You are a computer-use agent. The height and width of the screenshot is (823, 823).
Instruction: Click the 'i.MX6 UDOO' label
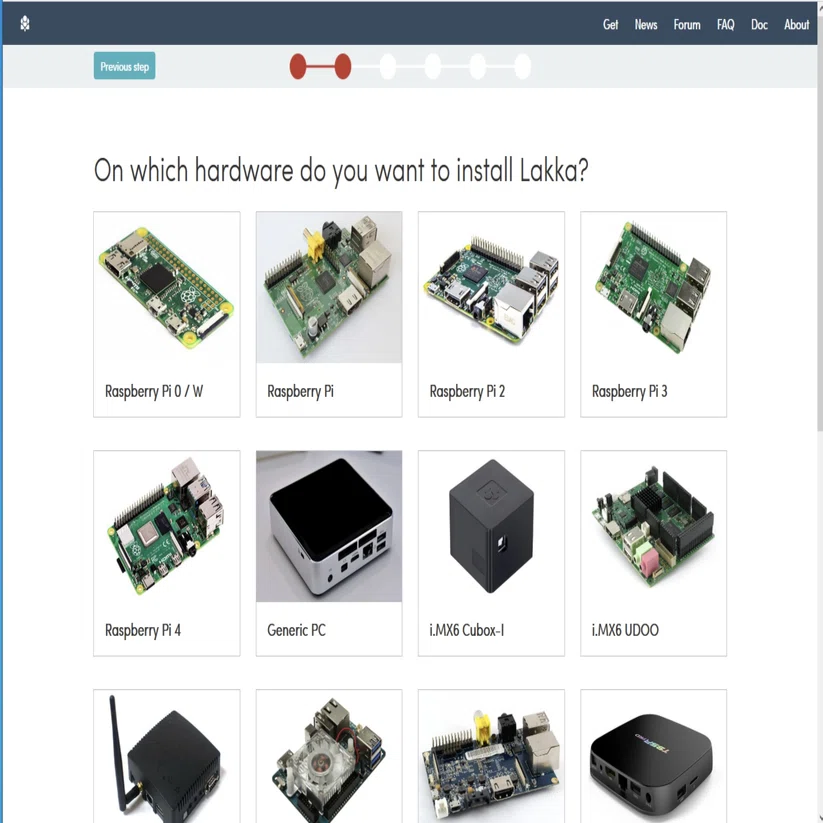pos(625,630)
